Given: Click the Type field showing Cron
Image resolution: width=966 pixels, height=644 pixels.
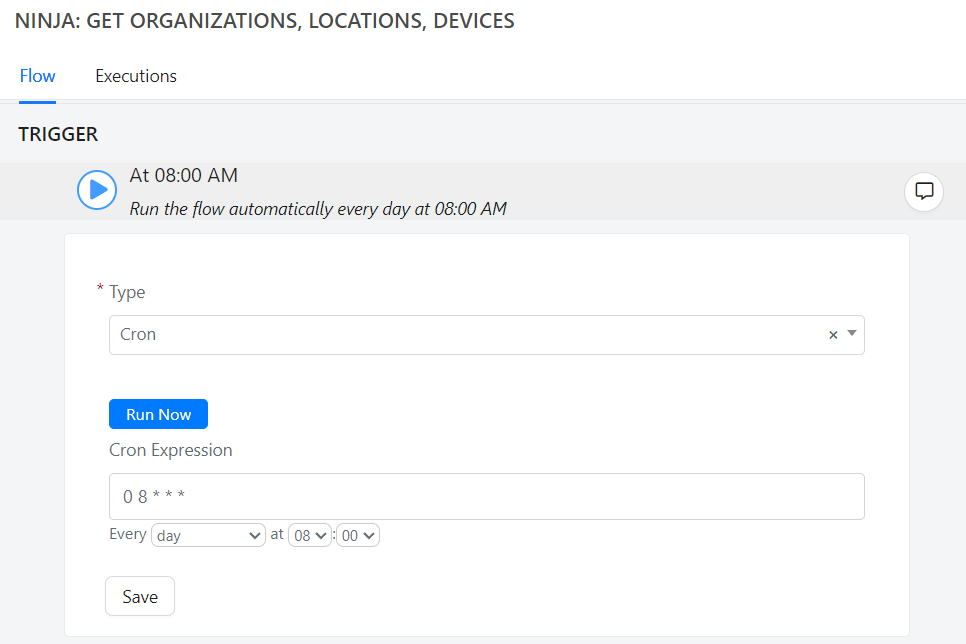Looking at the screenshot, I should [x=487, y=335].
